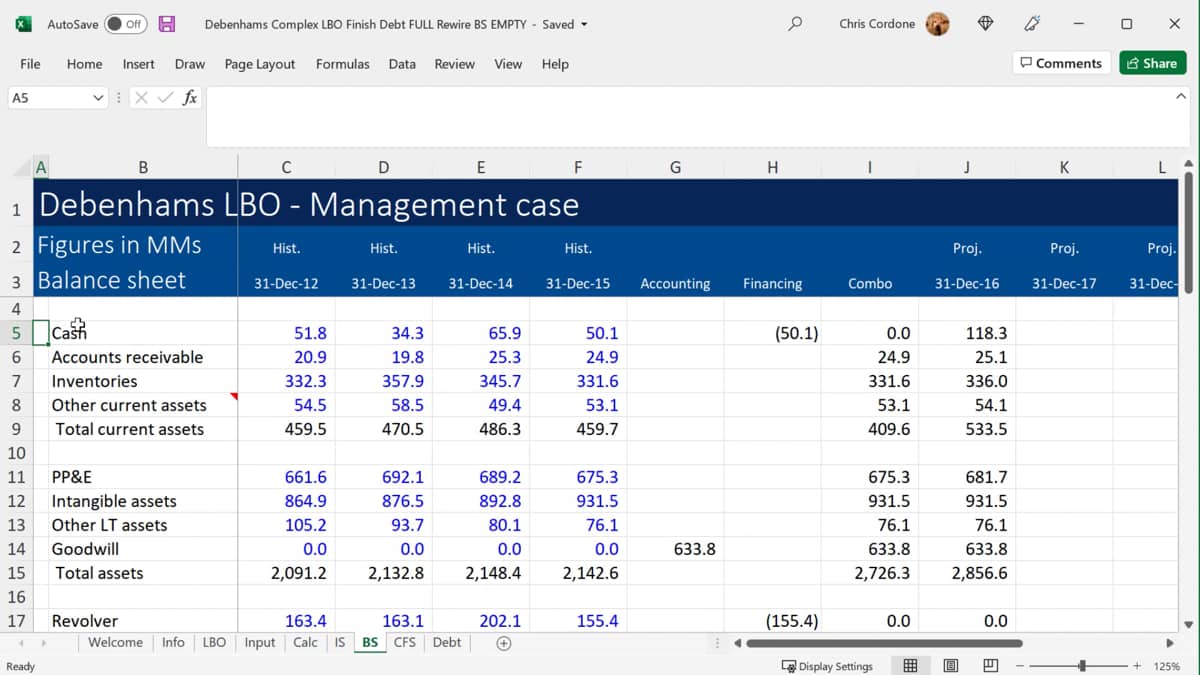Screen dimensions: 1200x675
Task: Click the financing (50.1) cash cell
Action: 772,333
